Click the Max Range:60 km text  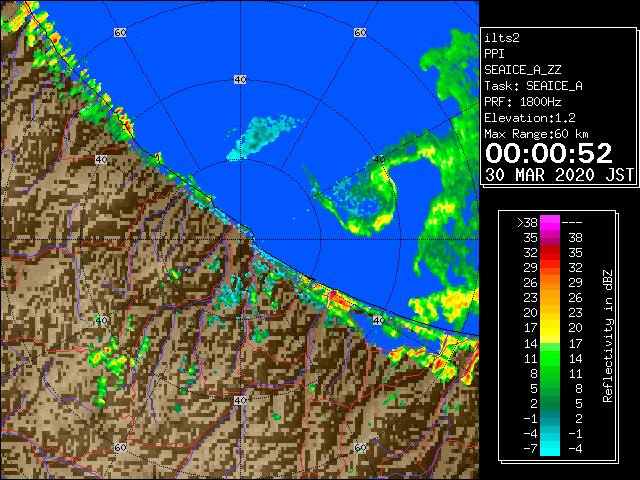click(x=536, y=134)
